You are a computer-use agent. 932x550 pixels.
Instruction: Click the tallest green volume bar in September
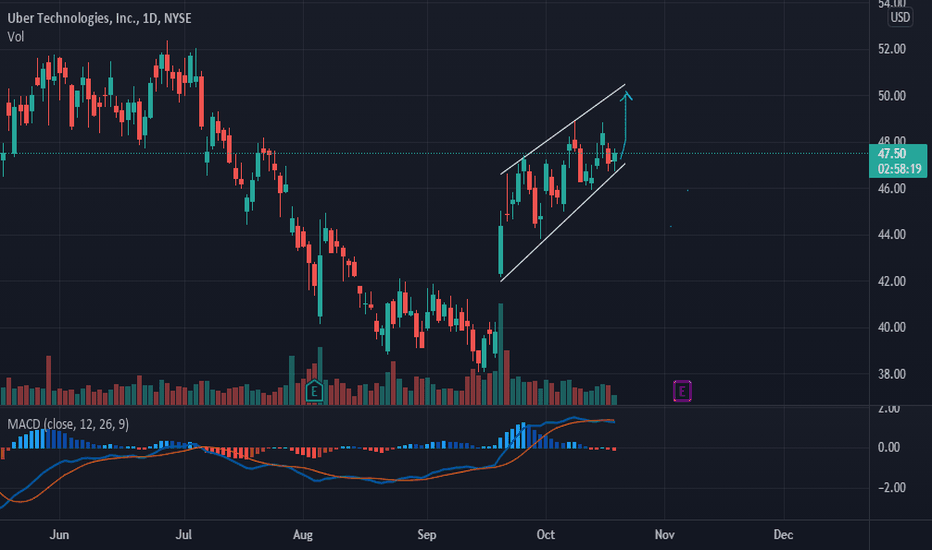point(500,354)
